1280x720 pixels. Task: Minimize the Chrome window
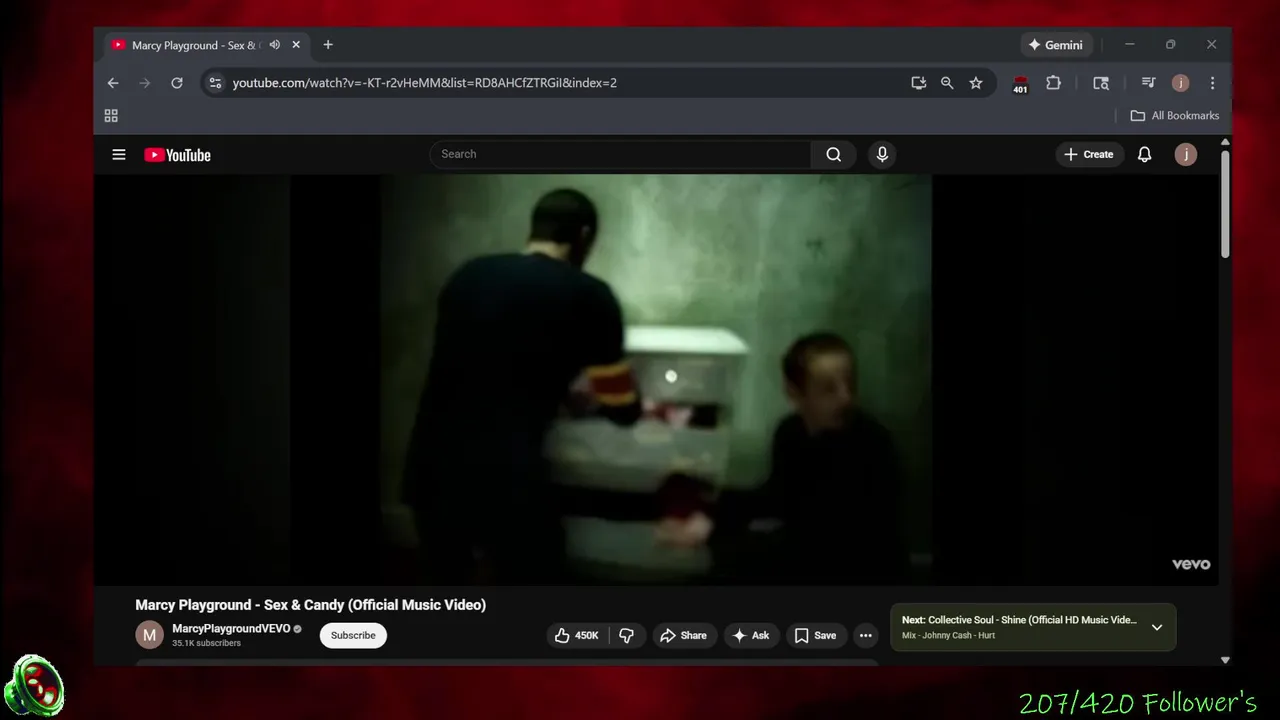pyautogui.click(x=1130, y=45)
